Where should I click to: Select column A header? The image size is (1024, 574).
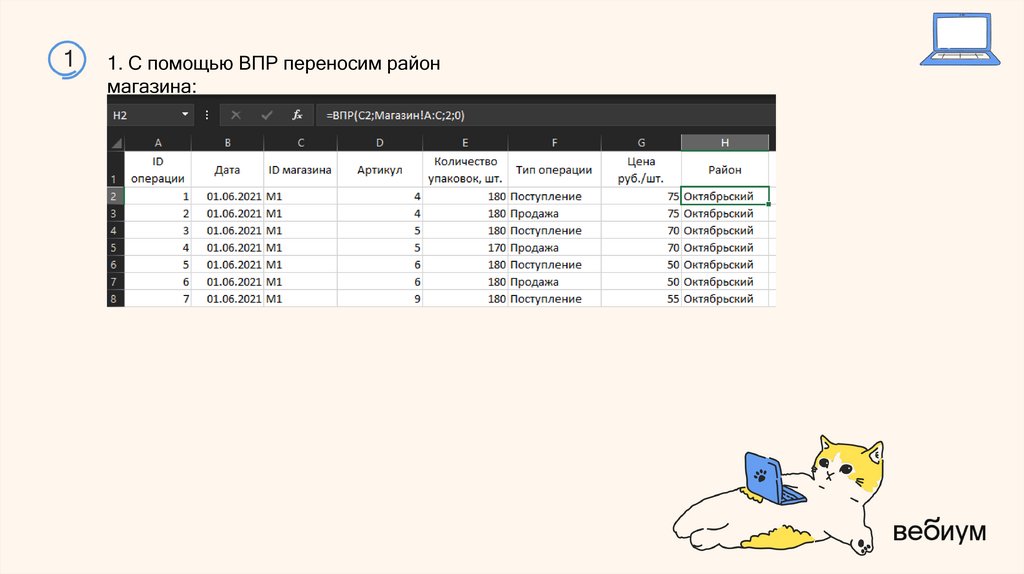click(x=158, y=143)
